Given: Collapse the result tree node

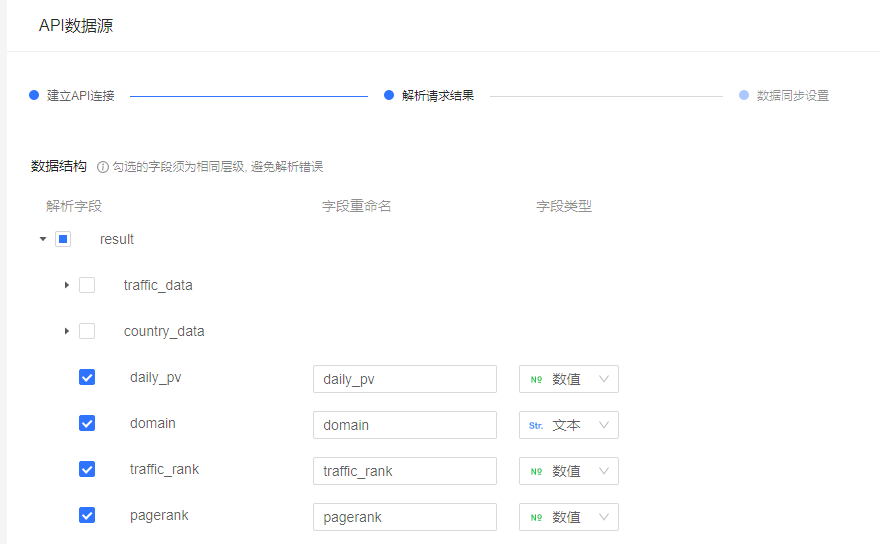Looking at the screenshot, I should pyautogui.click(x=43, y=239).
